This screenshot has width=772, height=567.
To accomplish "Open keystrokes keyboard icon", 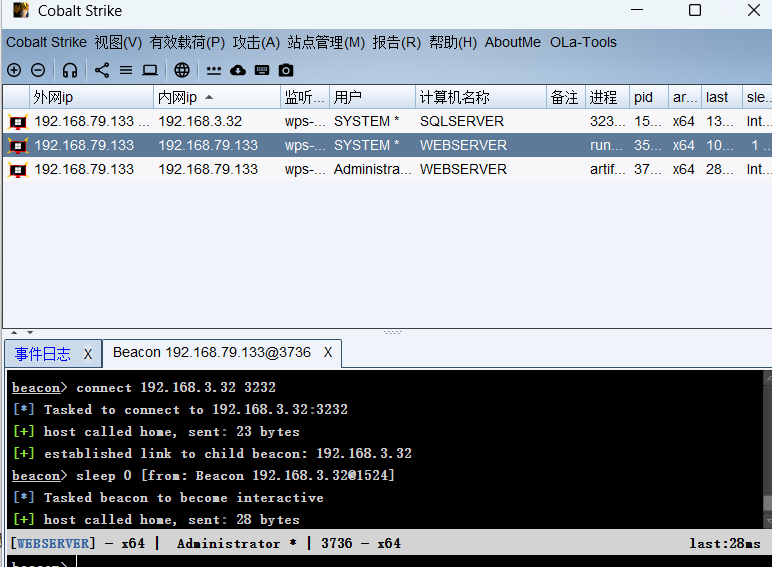I will point(262,70).
